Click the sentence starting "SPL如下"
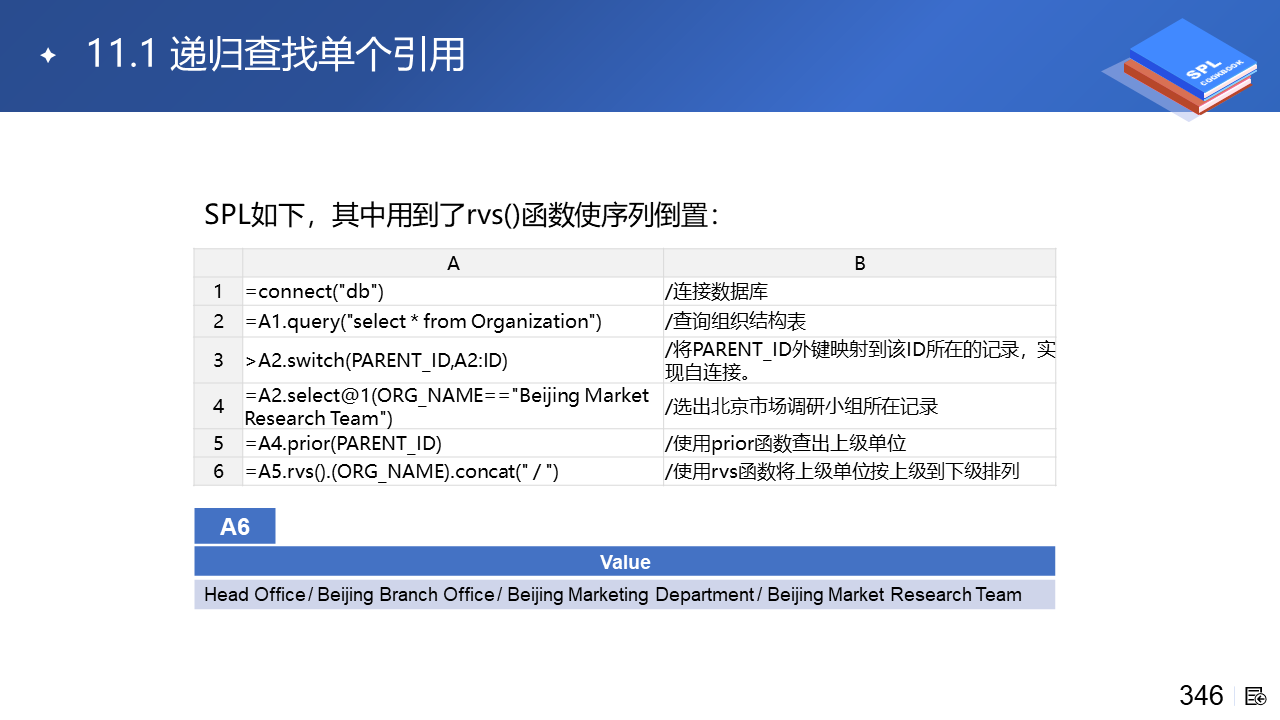The width and height of the screenshot is (1280, 720). (462, 215)
